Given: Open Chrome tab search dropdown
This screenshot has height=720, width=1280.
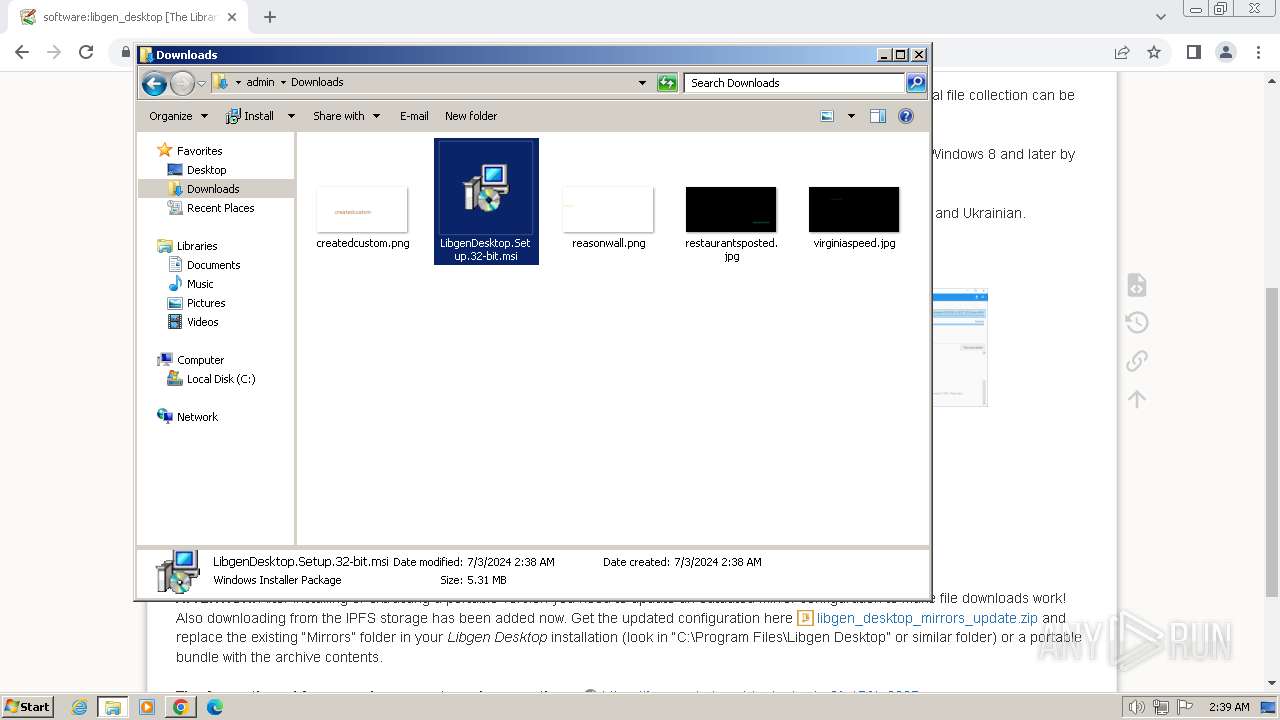Looking at the screenshot, I should coord(1160,17).
